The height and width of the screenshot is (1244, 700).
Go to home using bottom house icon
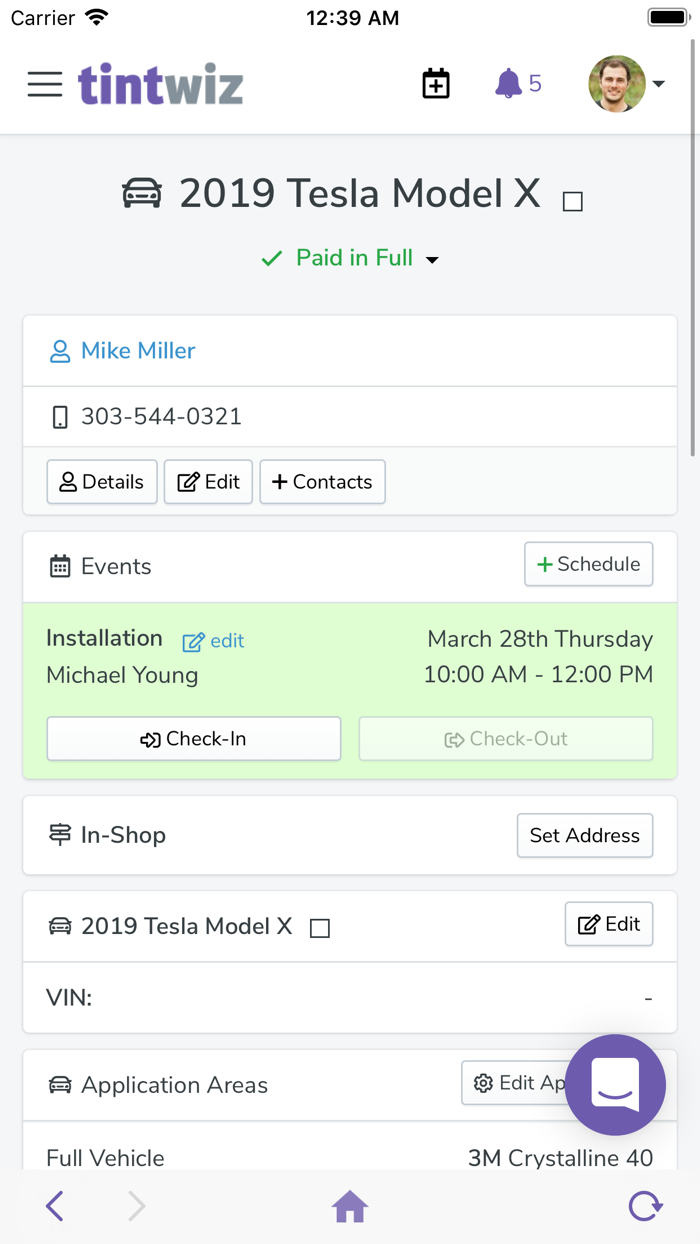pyautogui.click(x=350, y=1207)
